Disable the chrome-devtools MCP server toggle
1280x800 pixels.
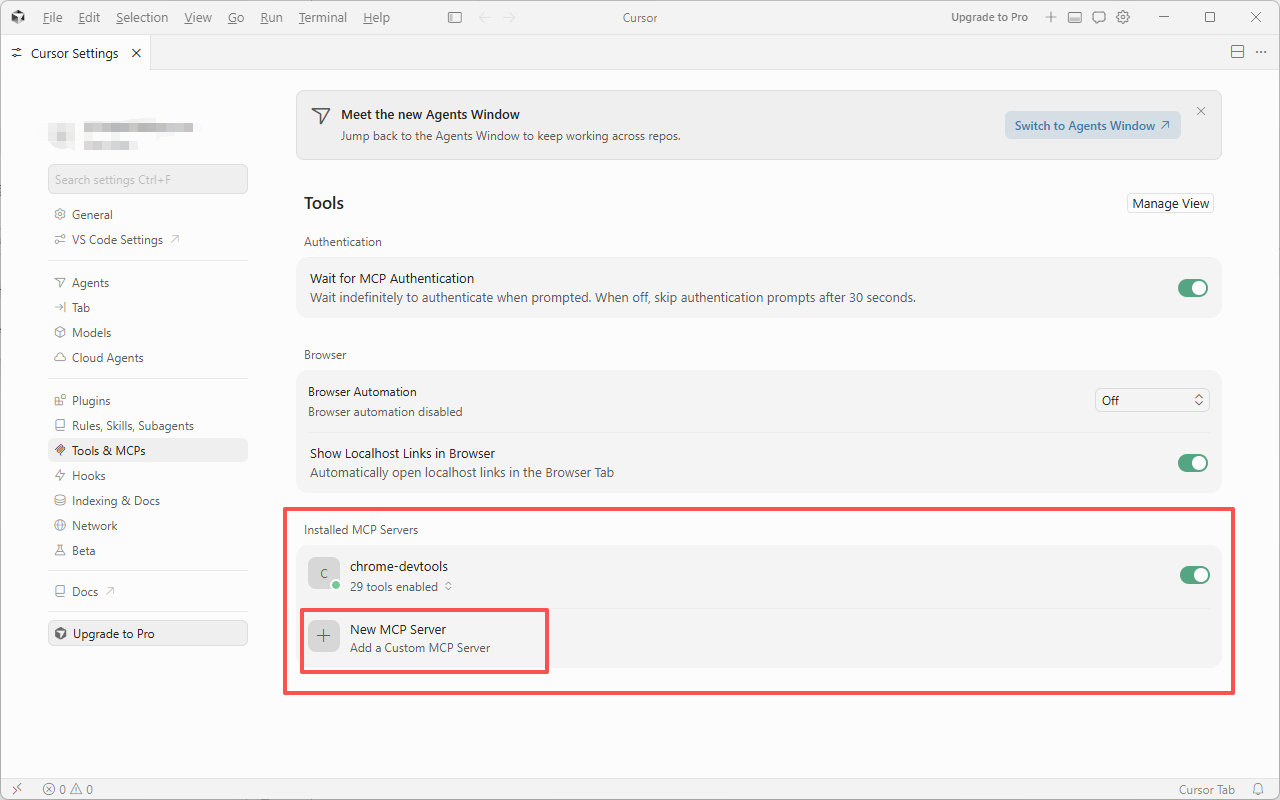pyautogui.click(x=1195, y=575)
